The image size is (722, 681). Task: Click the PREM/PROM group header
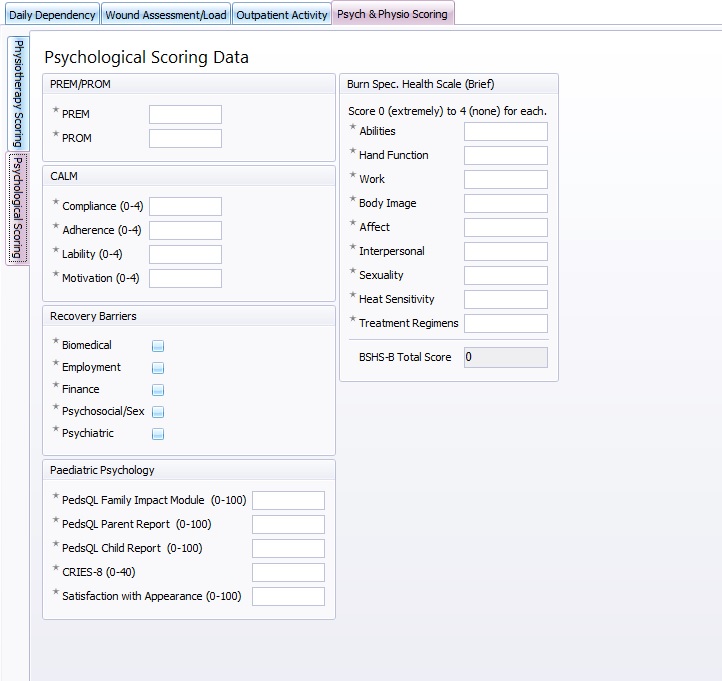tap(189, 84)
